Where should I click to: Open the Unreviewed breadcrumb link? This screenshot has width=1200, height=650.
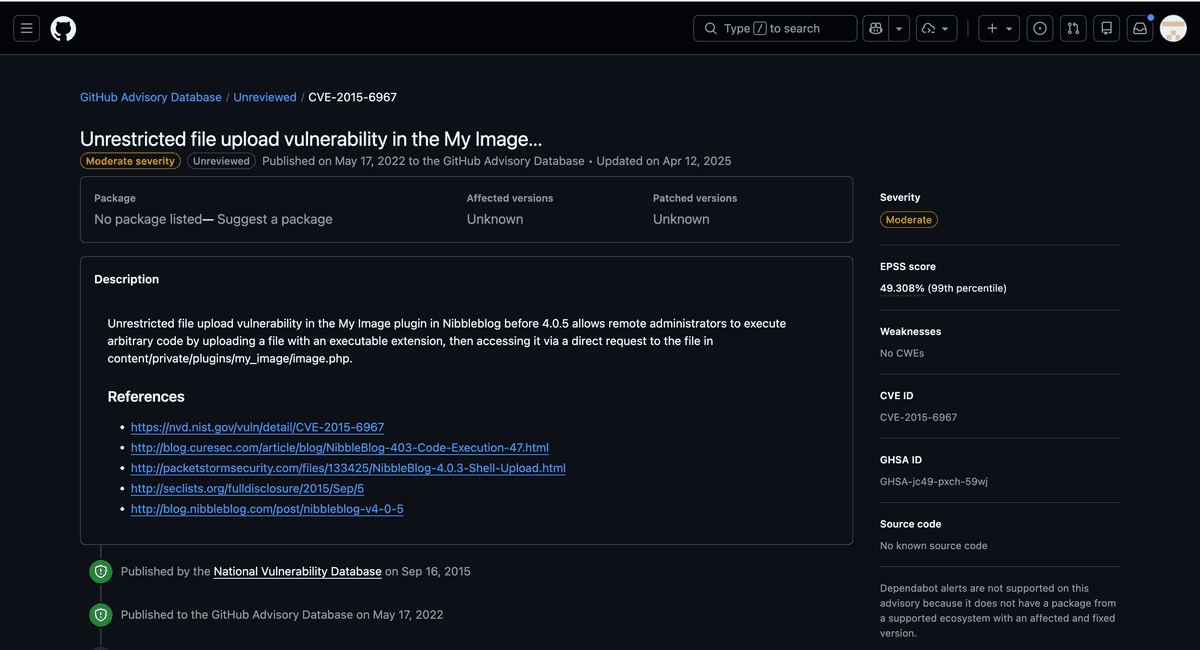(x=265, y=97)
